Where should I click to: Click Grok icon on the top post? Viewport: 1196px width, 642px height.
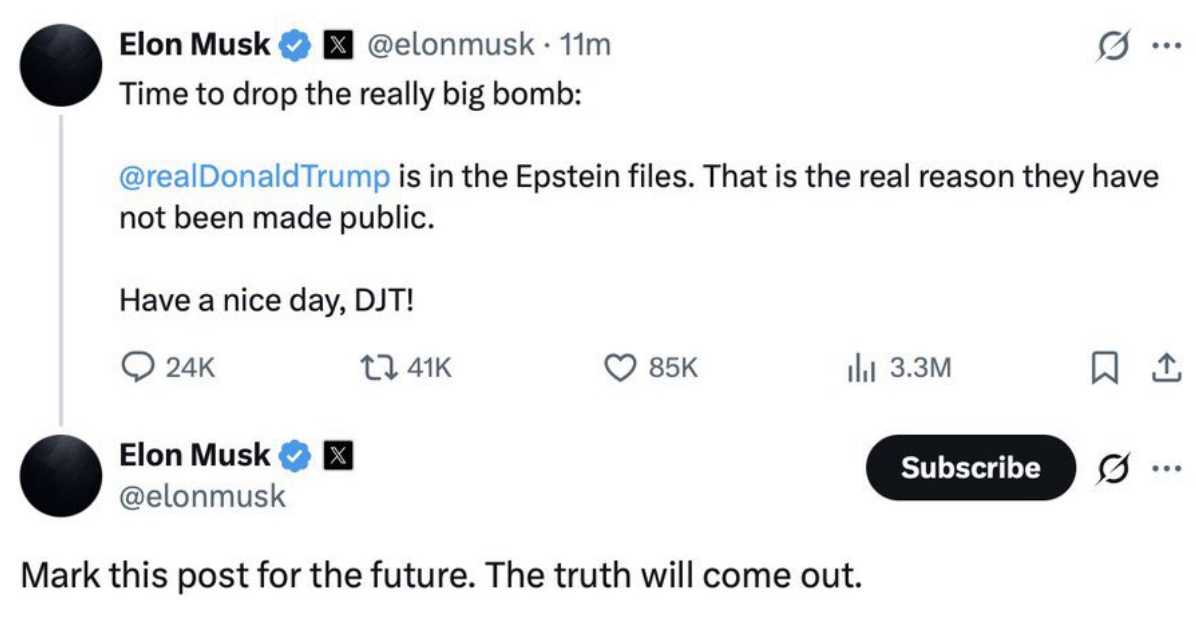click(1108, 45)
